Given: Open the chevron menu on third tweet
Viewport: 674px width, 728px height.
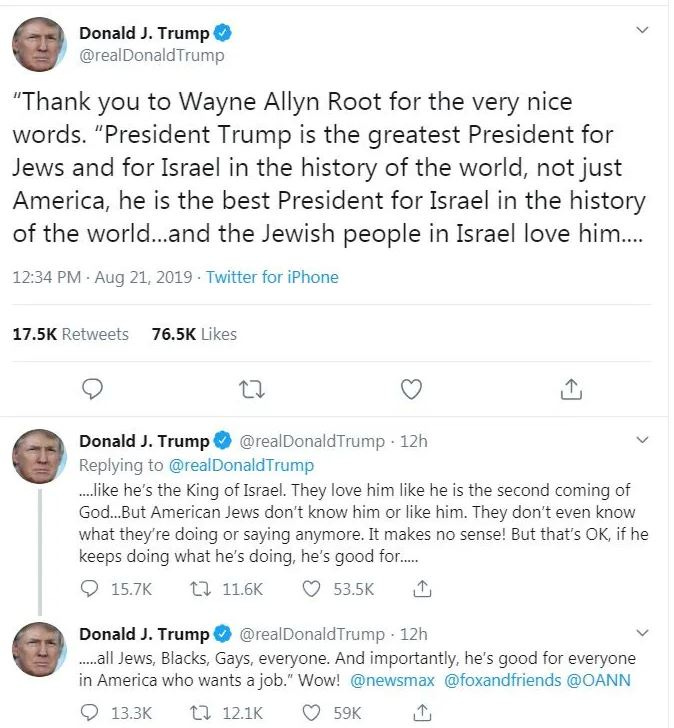Looking at the screenshot, I should (642, 633).
